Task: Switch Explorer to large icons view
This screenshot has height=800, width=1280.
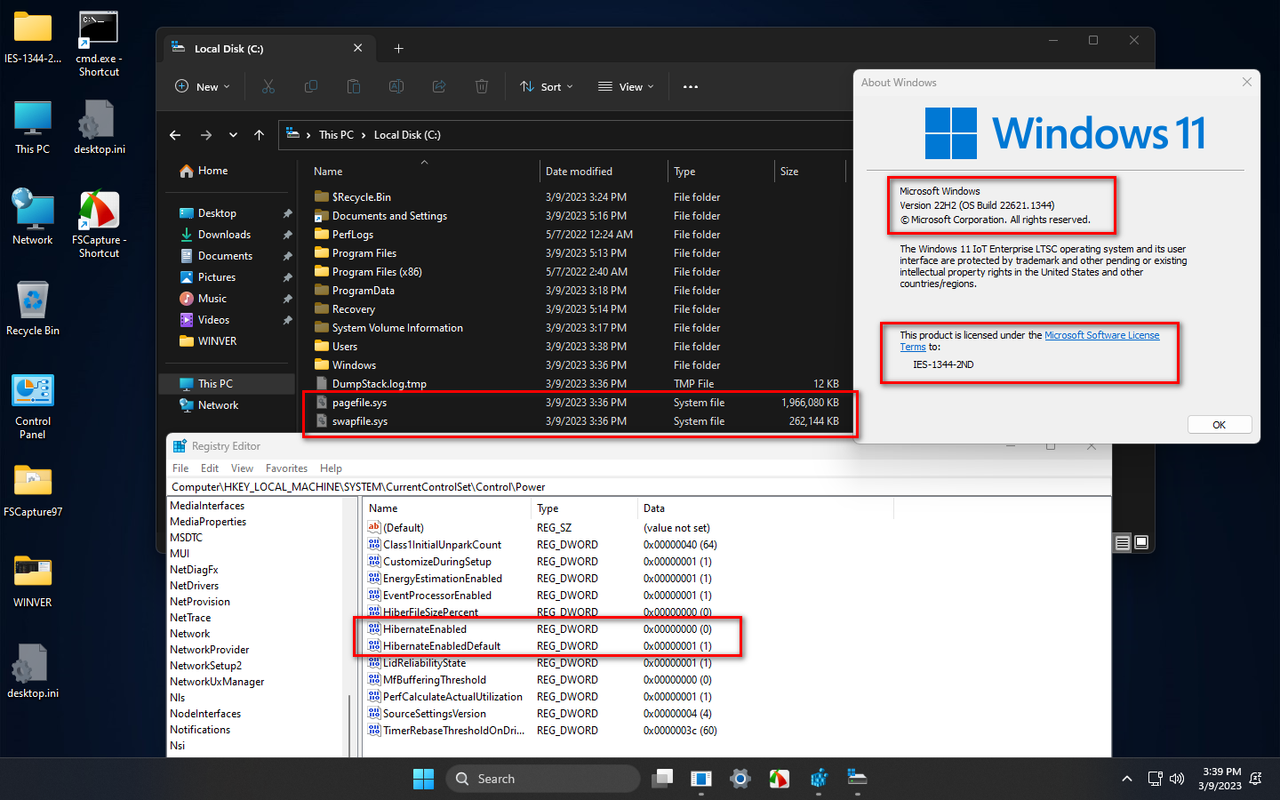Action: (1141, 542)
